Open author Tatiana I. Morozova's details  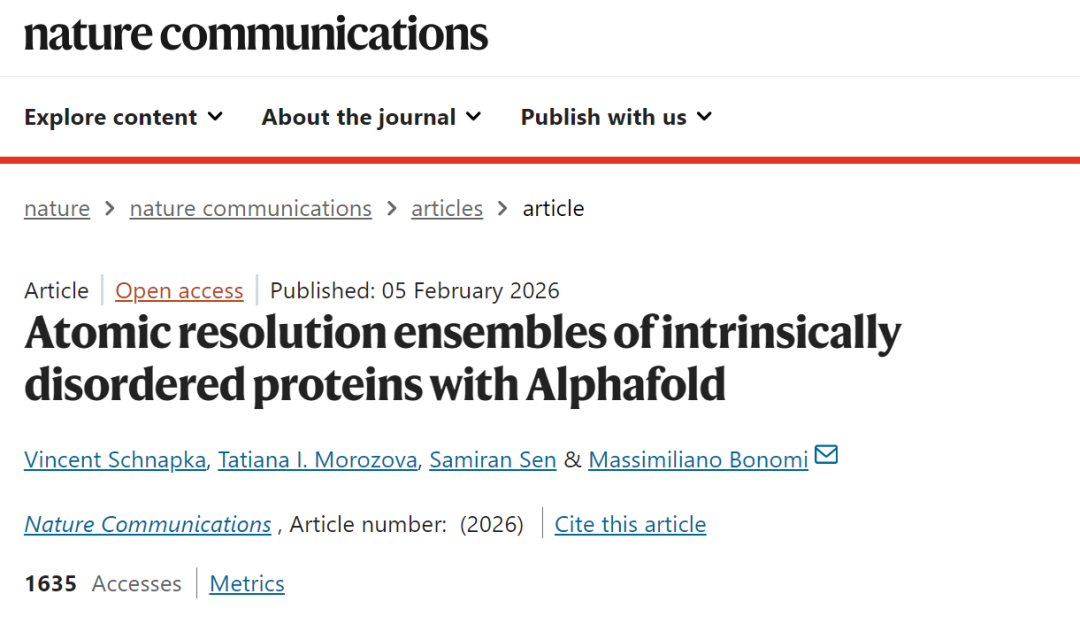(x=319, y=460)
